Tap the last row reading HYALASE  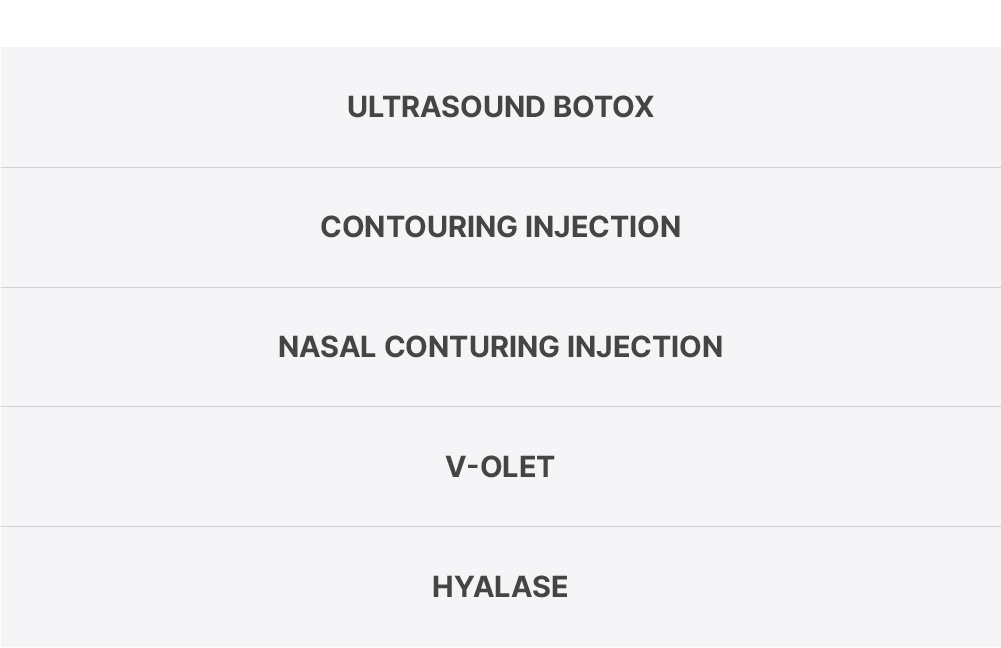point(500,587)
